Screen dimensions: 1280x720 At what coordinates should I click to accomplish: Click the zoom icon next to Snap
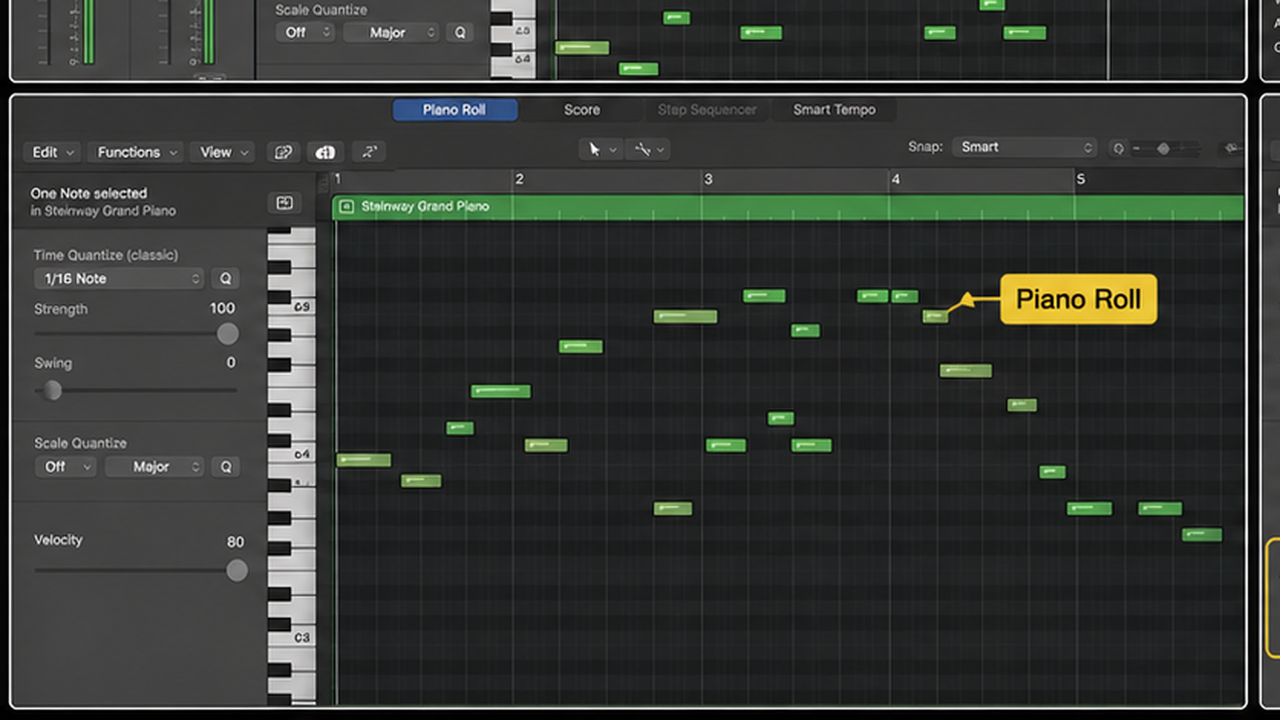point(1119,148)
